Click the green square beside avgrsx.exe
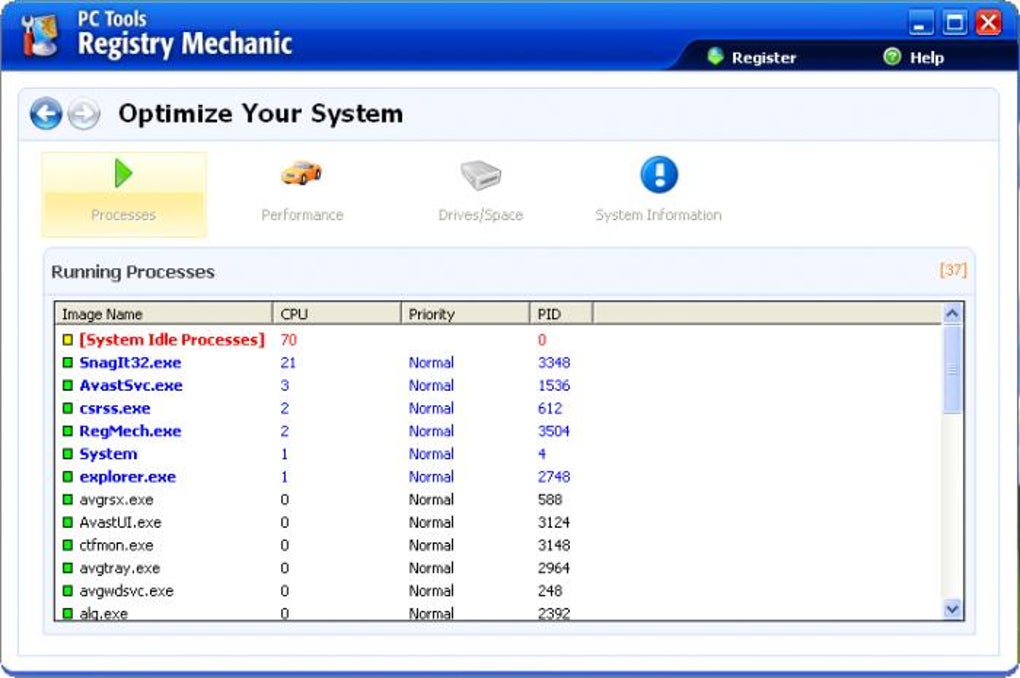The image size is (1020, 678). pyautogui.click(x=68, y=500)
